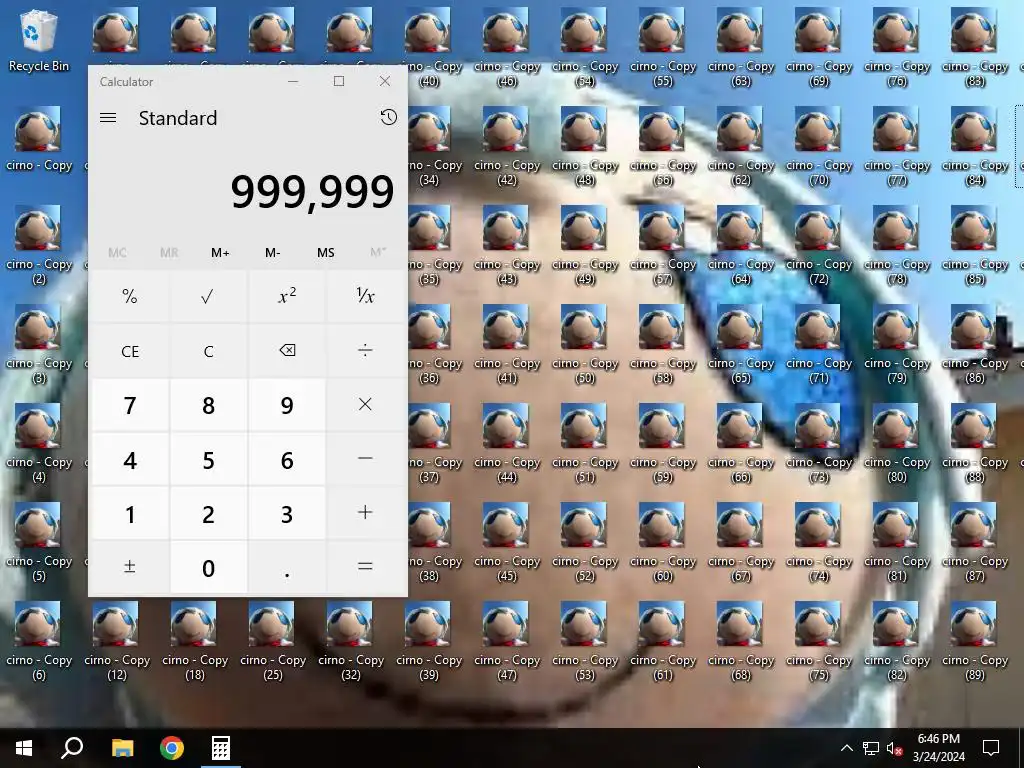Click the muted volume tray icon
The height and width of the screenshot is (768, 1024).
pyautogui.click(x=894, y=748)
